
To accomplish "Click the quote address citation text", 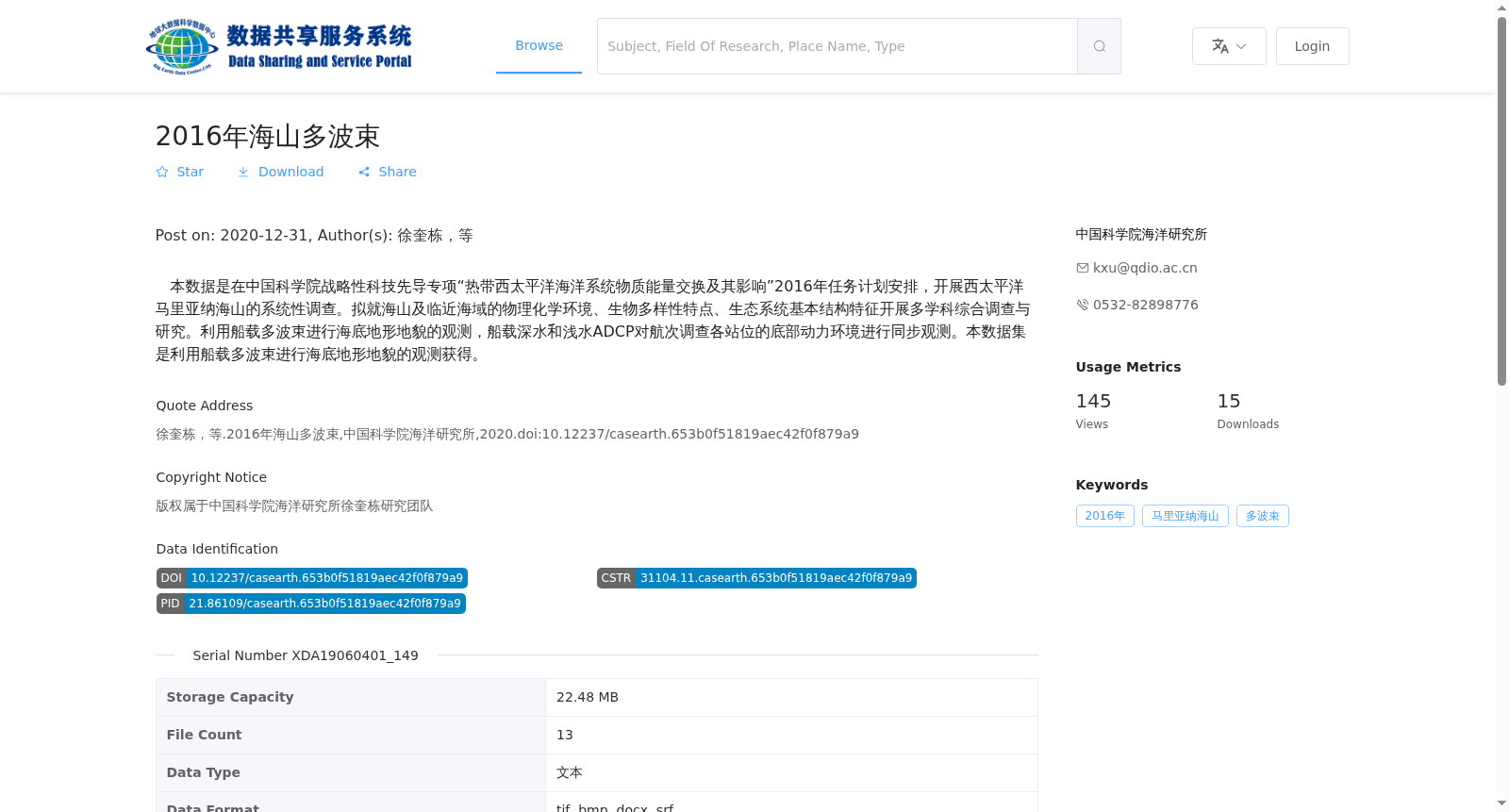I will [507, 434].
